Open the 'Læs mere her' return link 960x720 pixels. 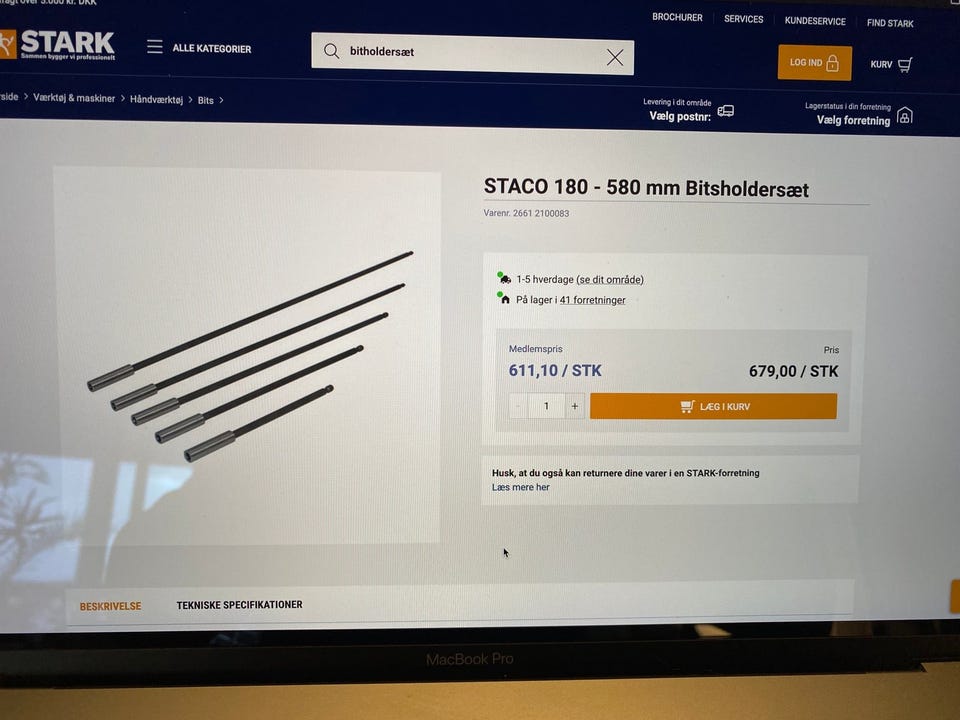click(520, 487)
